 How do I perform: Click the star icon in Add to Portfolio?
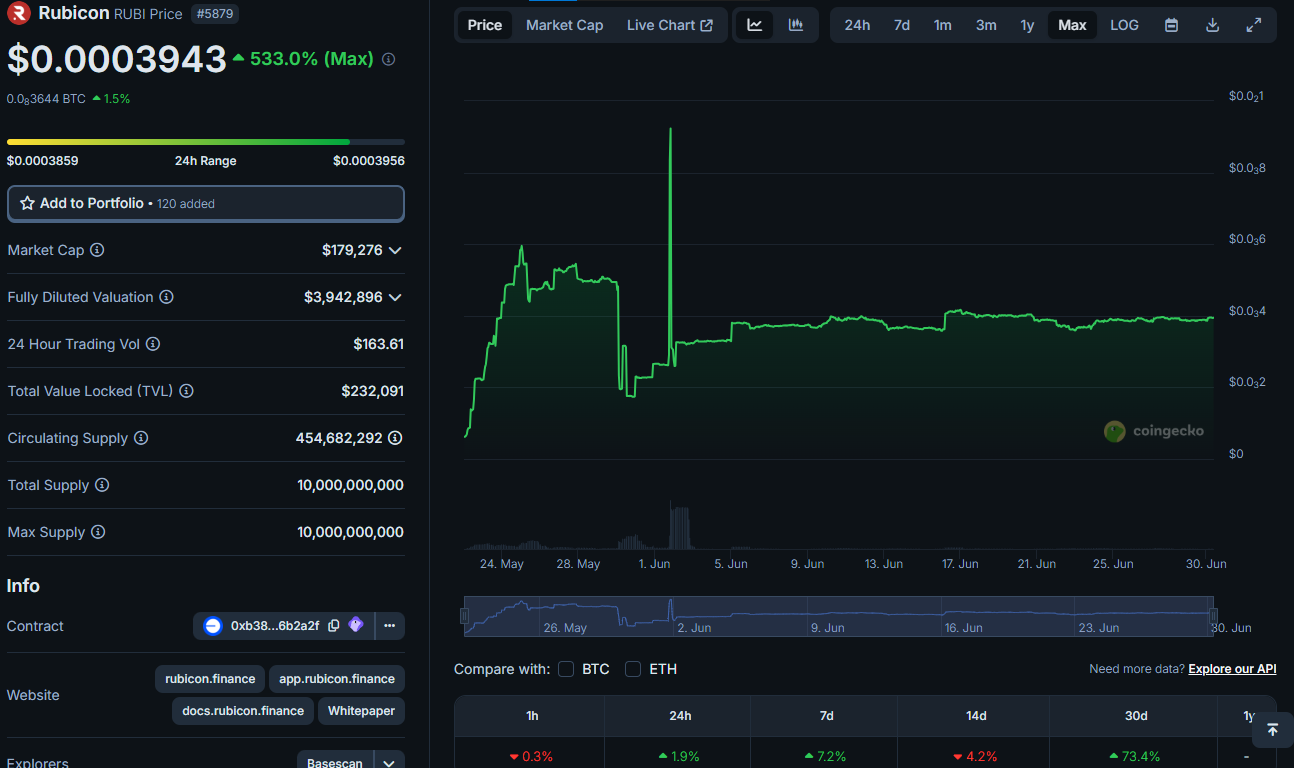click(x=27, y=203)
